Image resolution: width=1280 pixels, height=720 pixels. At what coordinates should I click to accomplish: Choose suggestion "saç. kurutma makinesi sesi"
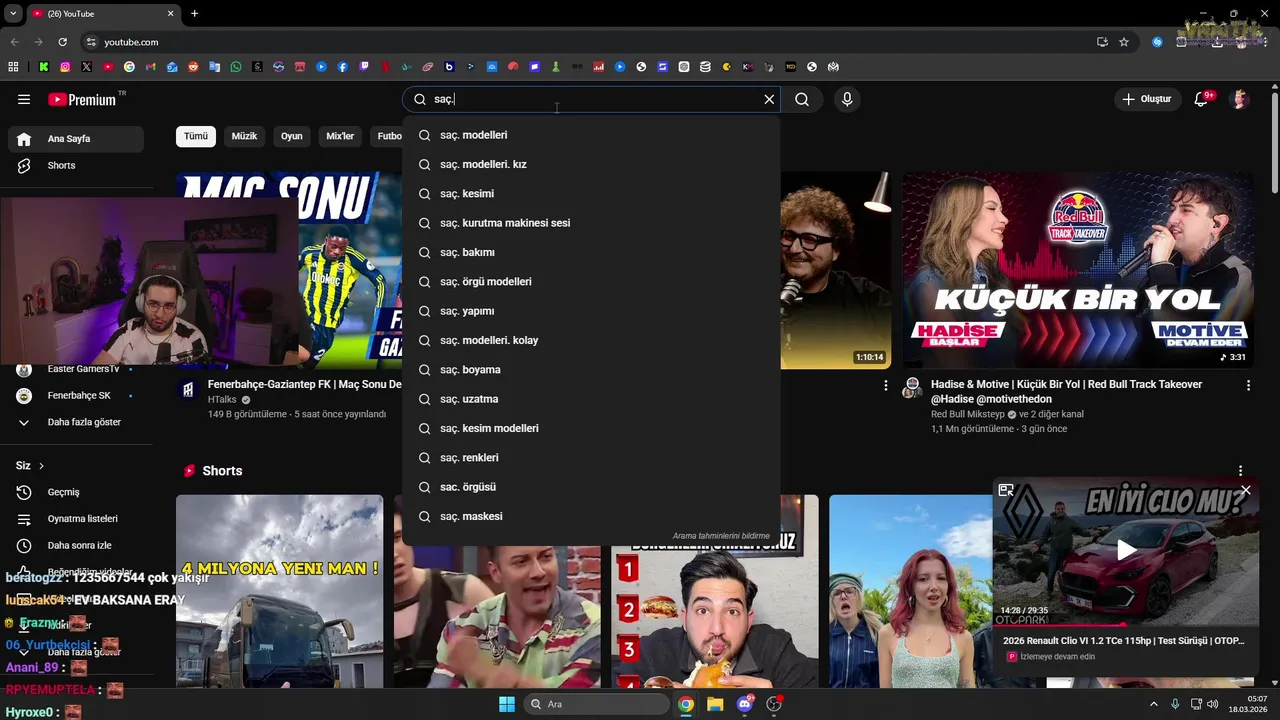591,223
